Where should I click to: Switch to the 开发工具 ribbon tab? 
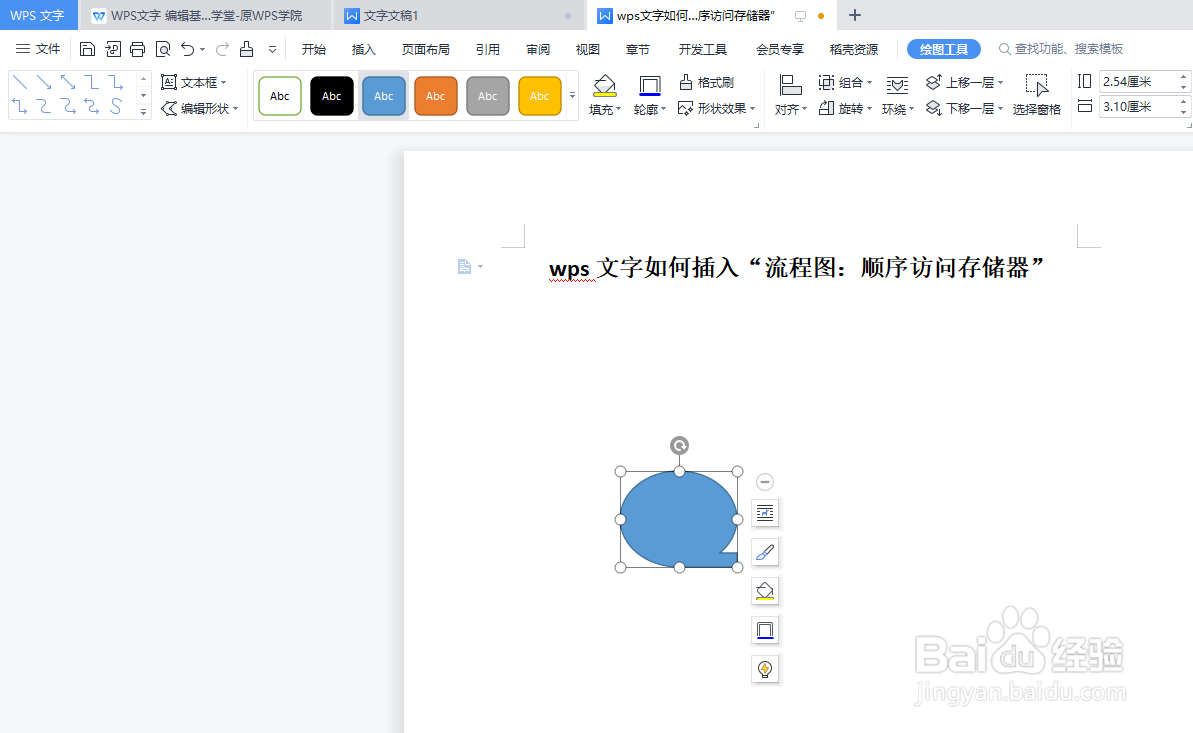click(x=702, y=49)
